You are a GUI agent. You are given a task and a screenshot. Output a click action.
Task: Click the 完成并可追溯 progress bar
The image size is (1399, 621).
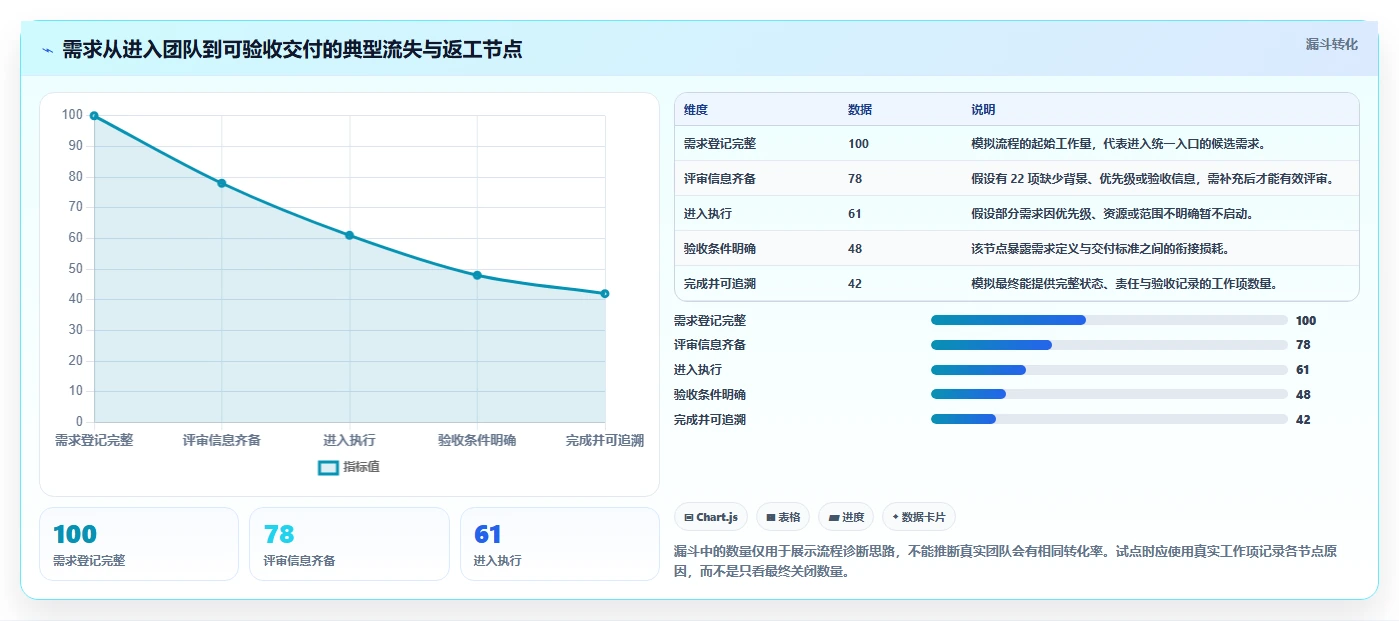(1109, 420)
